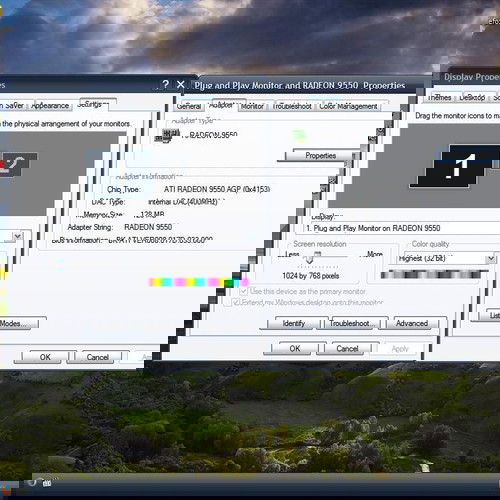Viewport: 500px width, 500px height.
Task: Click the Identify button
Action: pyautogui.click(x=293, y=323)
